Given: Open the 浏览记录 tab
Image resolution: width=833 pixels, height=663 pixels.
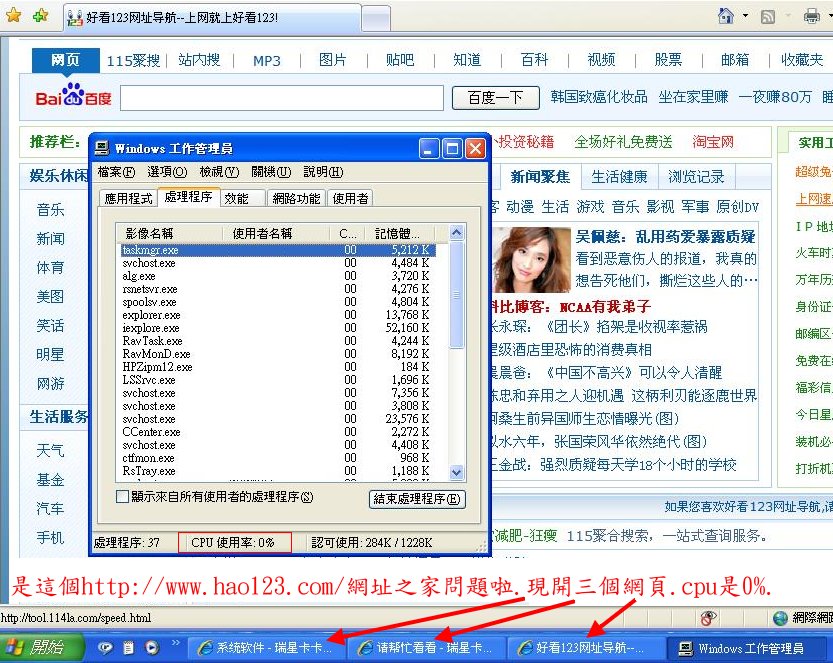Looking at the screenshot, I should (x=696, y=177).
